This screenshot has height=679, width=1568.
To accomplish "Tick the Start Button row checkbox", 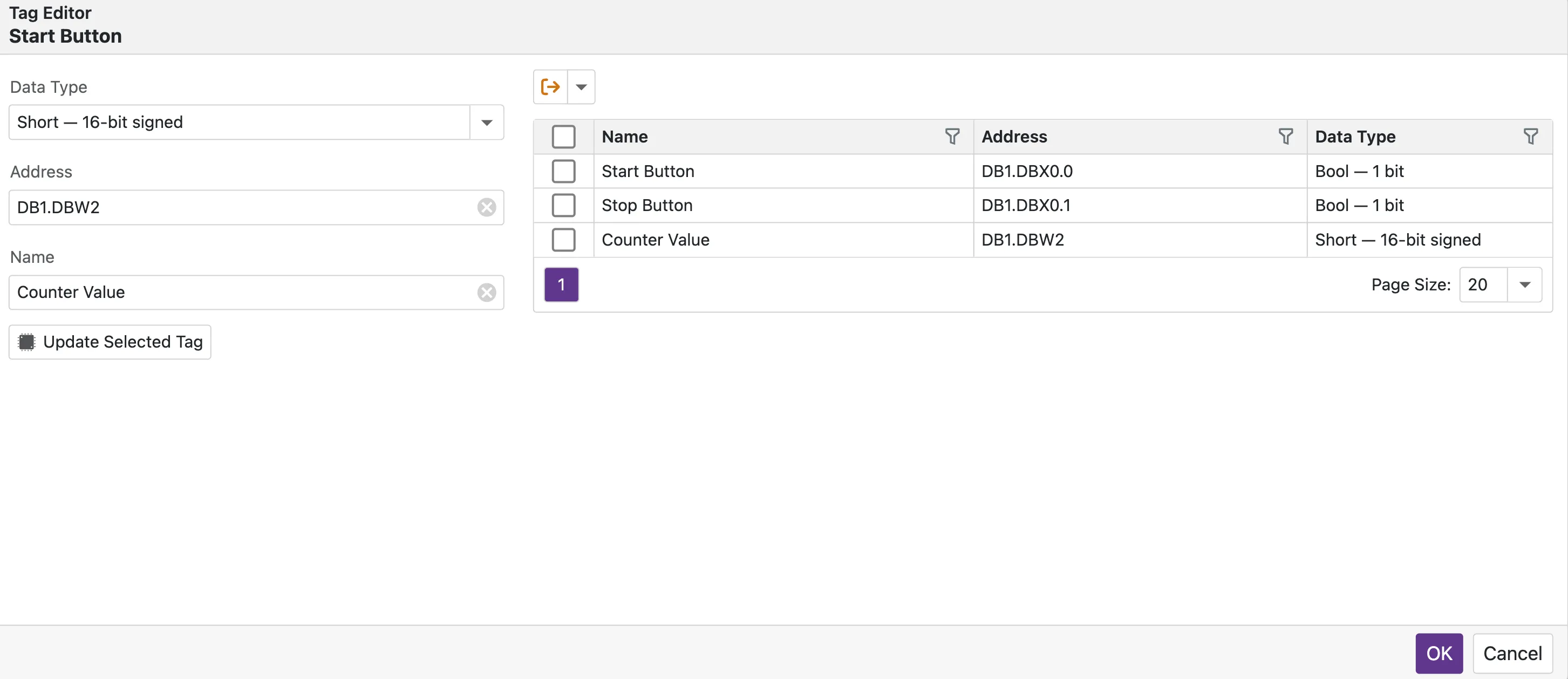I will (x=563, y=172).
